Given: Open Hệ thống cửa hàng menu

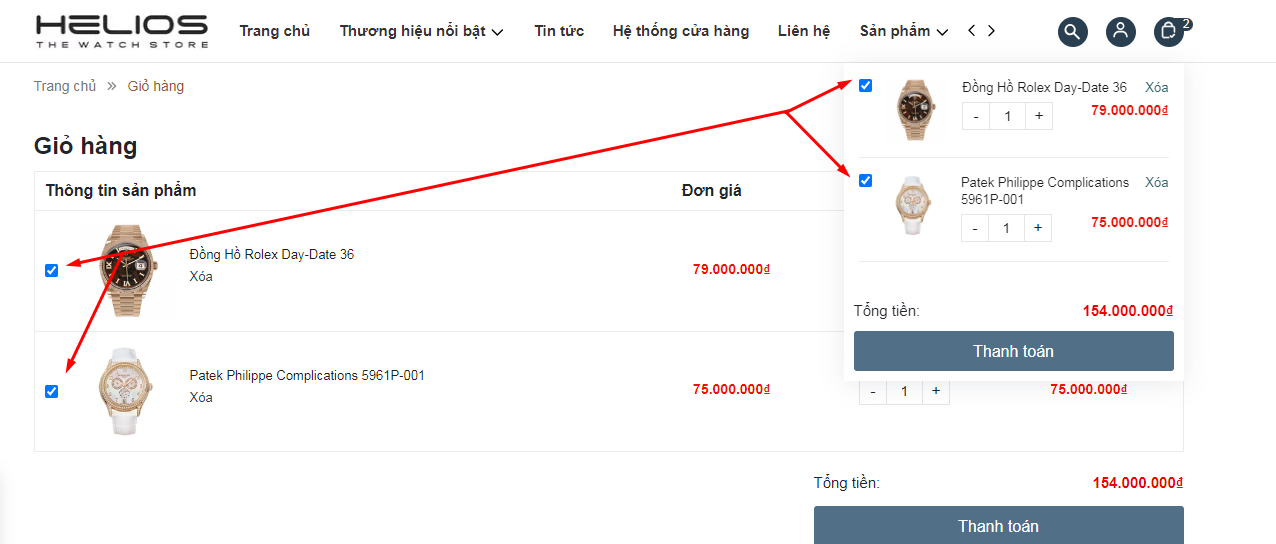Looking at the screenshot, I should (x=681, y=31).
